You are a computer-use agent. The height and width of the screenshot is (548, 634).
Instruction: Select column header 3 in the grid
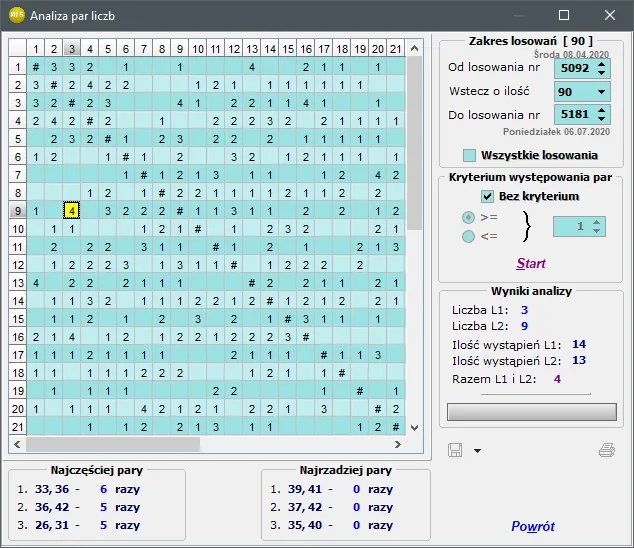coord(72,48)
